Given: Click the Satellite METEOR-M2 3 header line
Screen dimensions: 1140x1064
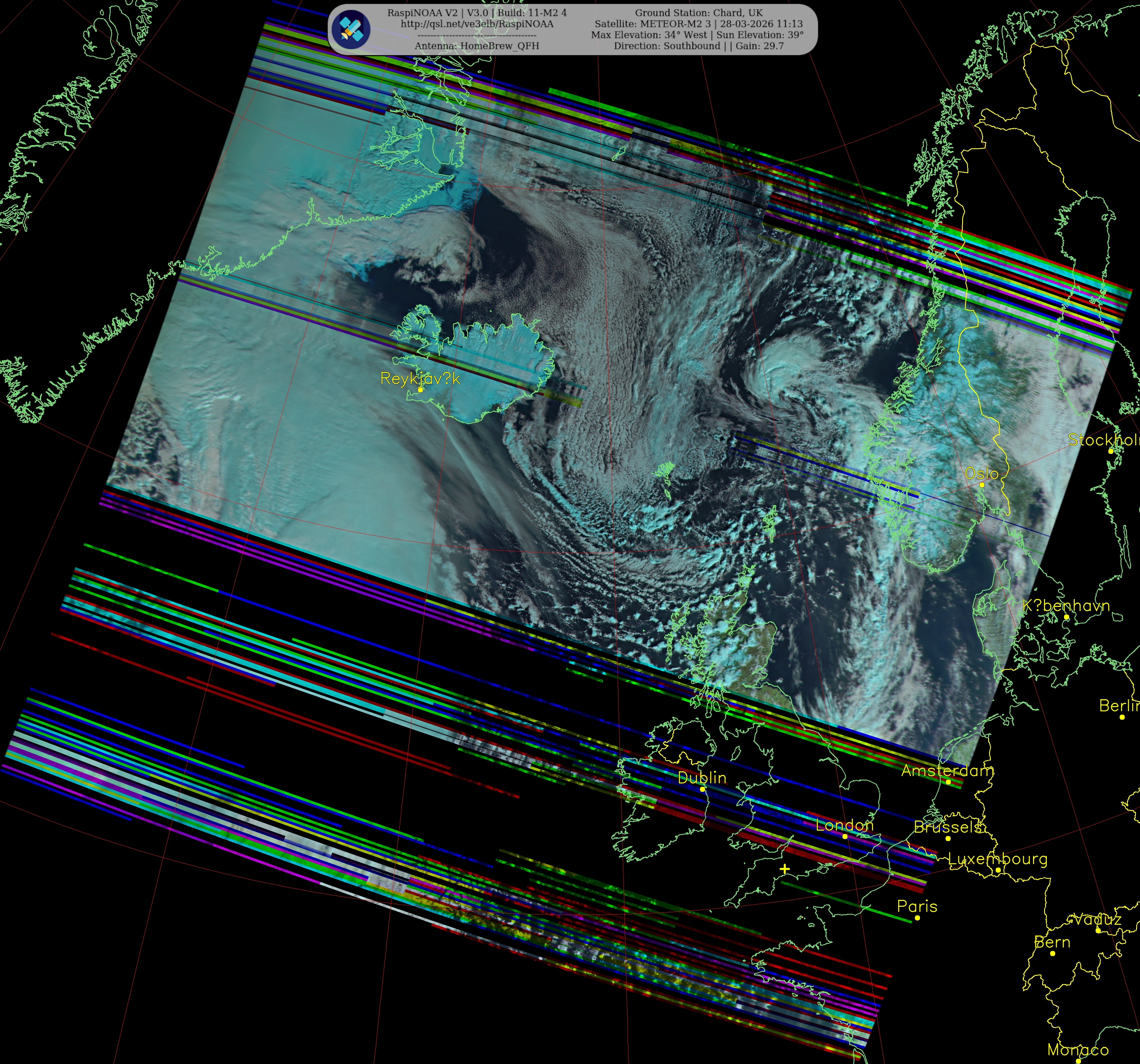Looking at the screenshot, I should point(698,24).
